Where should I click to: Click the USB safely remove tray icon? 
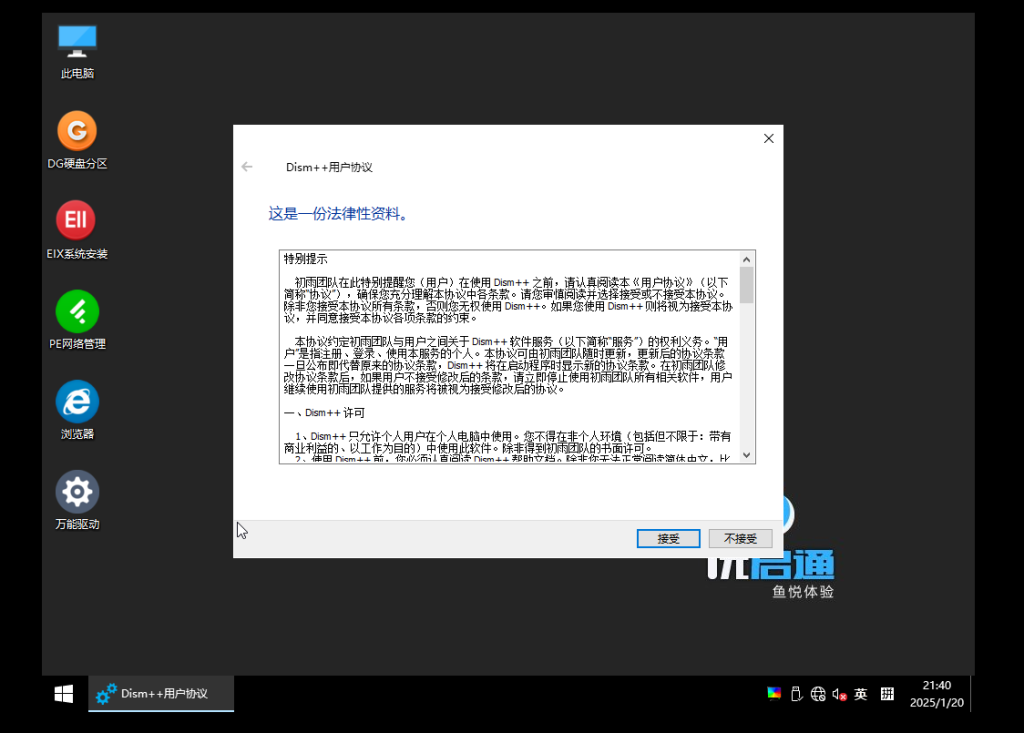(x=796, y=694)
